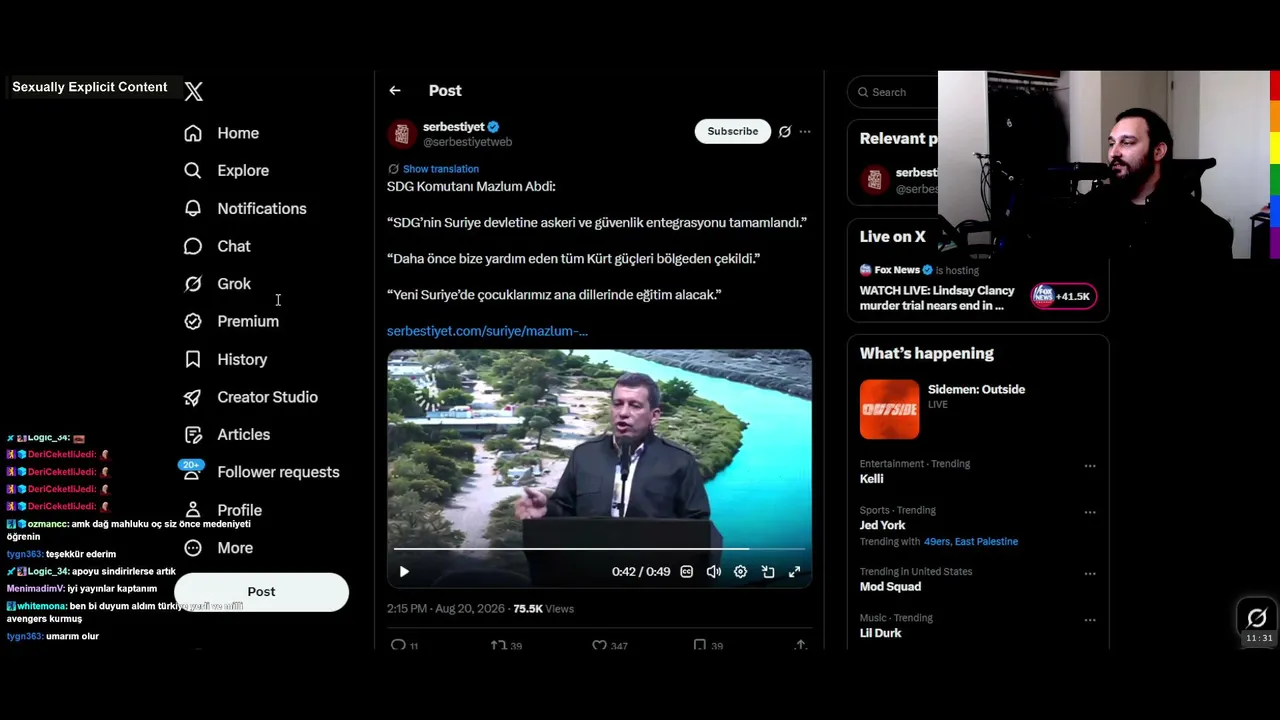Open the Grok icon in the left sidebar
Image resolution: width=1280 pixels, height=720 pixels.
pyautogui.click(x=193, y=284)
